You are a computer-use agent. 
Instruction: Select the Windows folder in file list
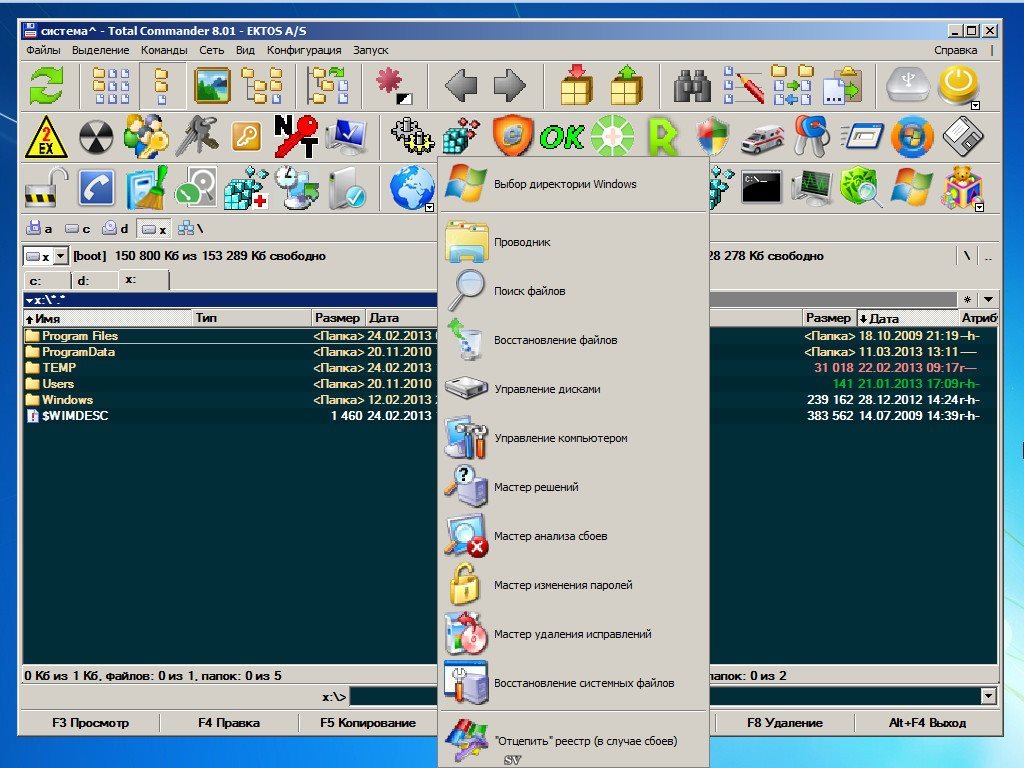(67, 400)
